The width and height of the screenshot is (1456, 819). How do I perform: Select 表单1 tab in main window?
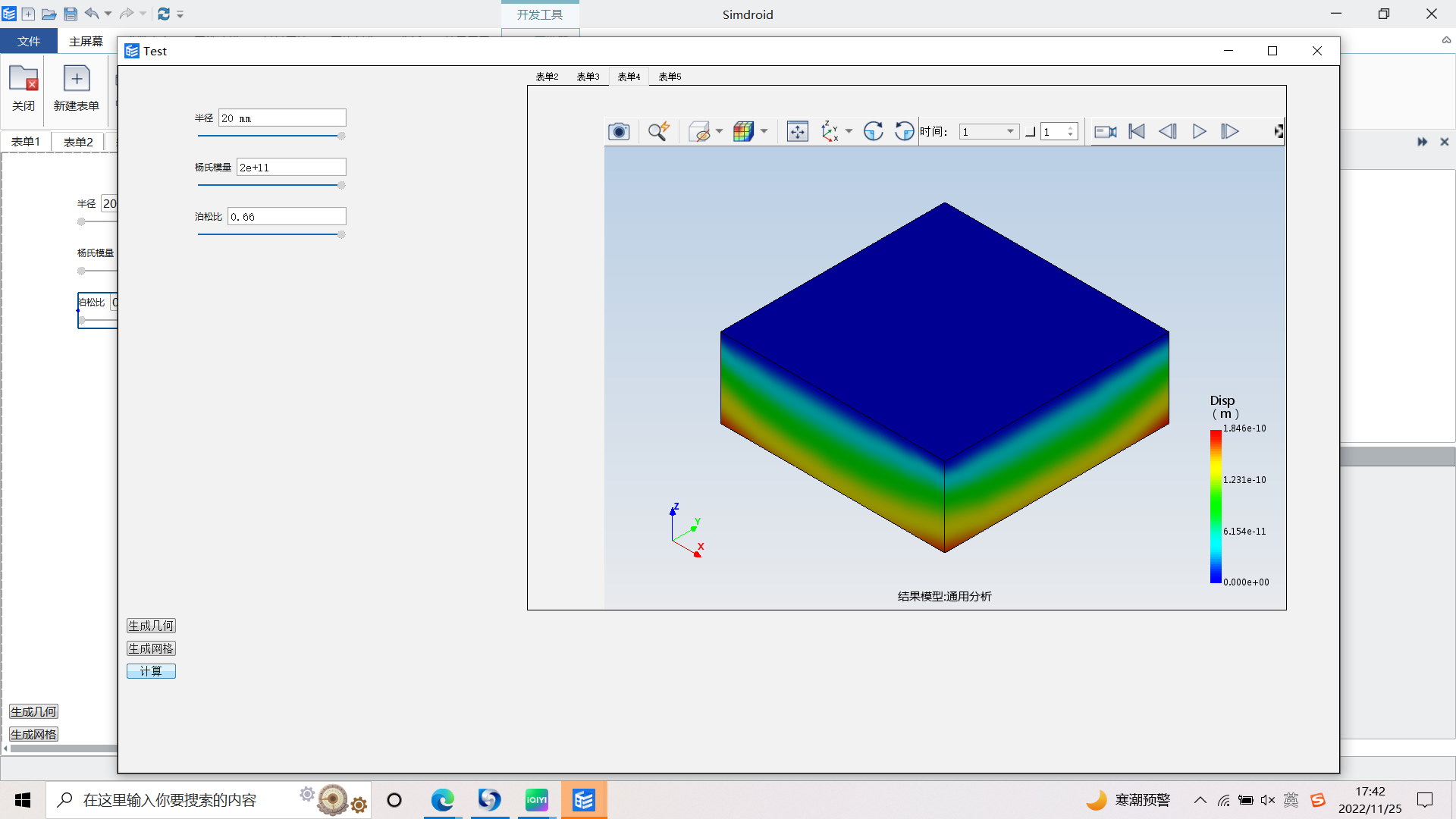(26, 142)
